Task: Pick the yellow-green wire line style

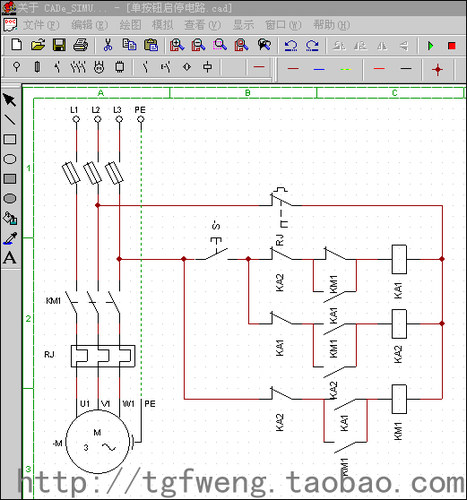Action: 346,69
